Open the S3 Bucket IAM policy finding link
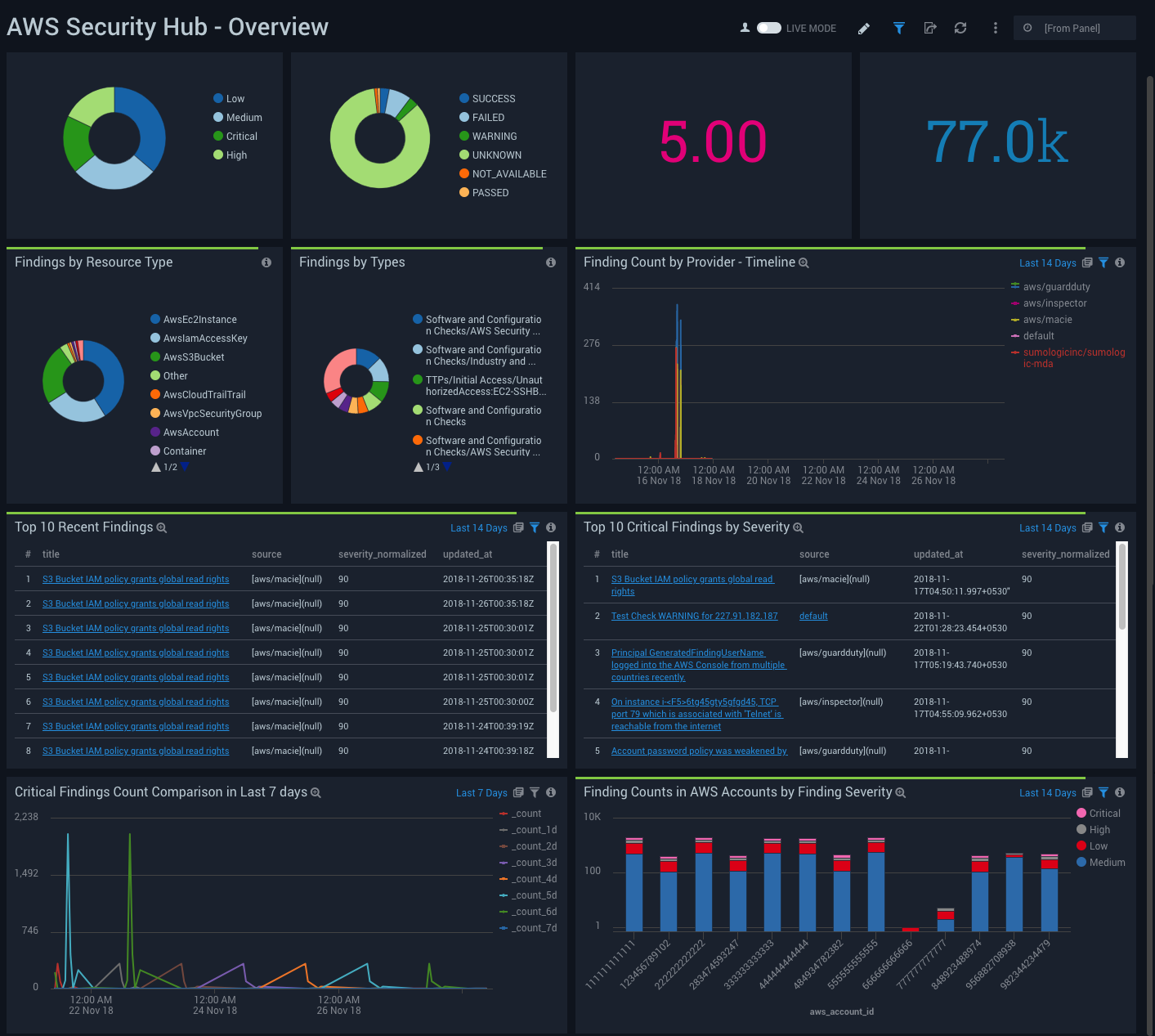 [136, 579]
